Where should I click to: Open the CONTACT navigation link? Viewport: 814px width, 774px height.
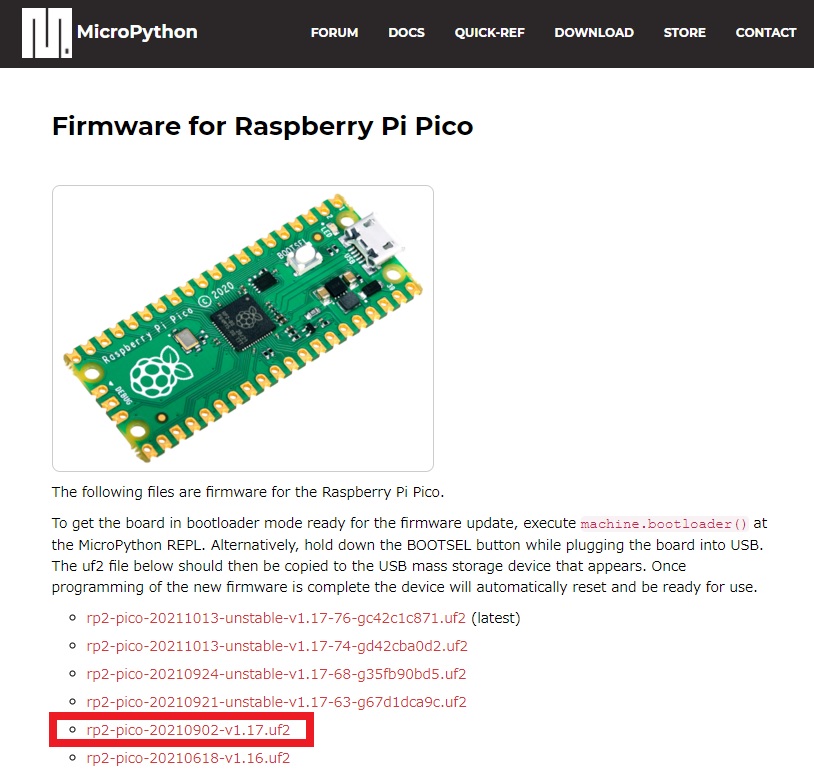click(x=766, y=33)
